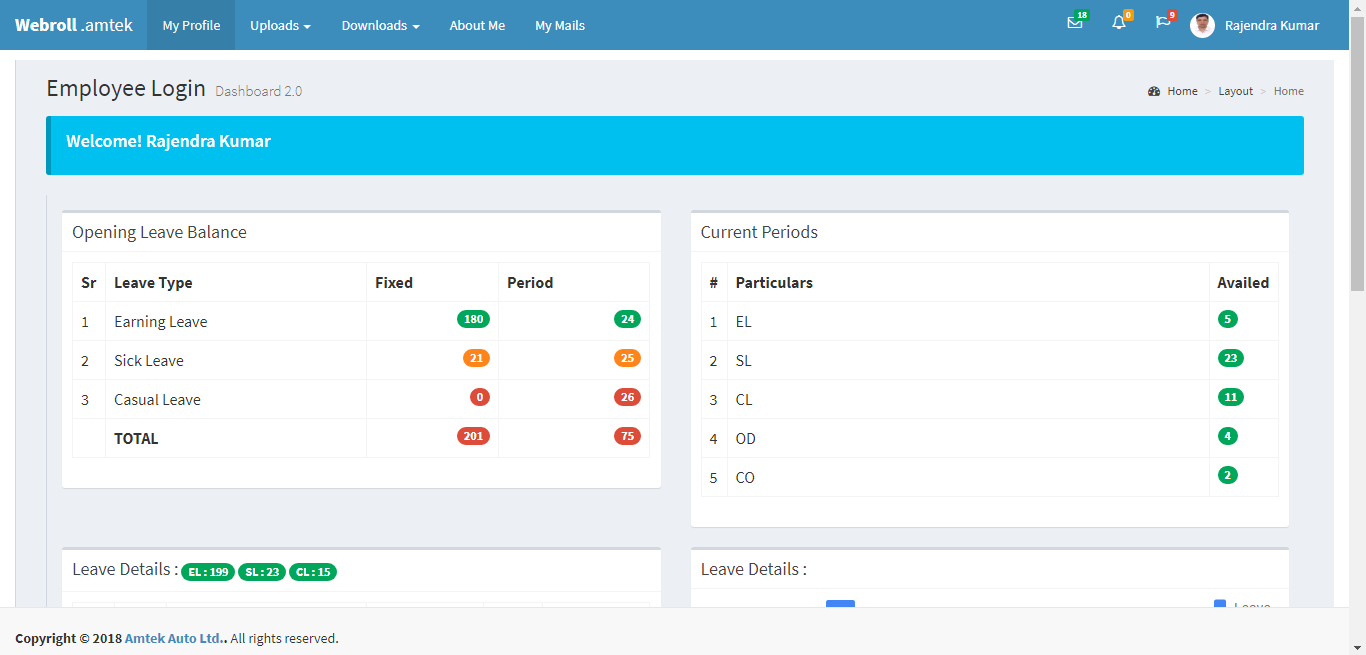Click the blue Leave legend swatch
Image resolution: width=1366 pixels, height=655 pixels.
point(1219,605)
